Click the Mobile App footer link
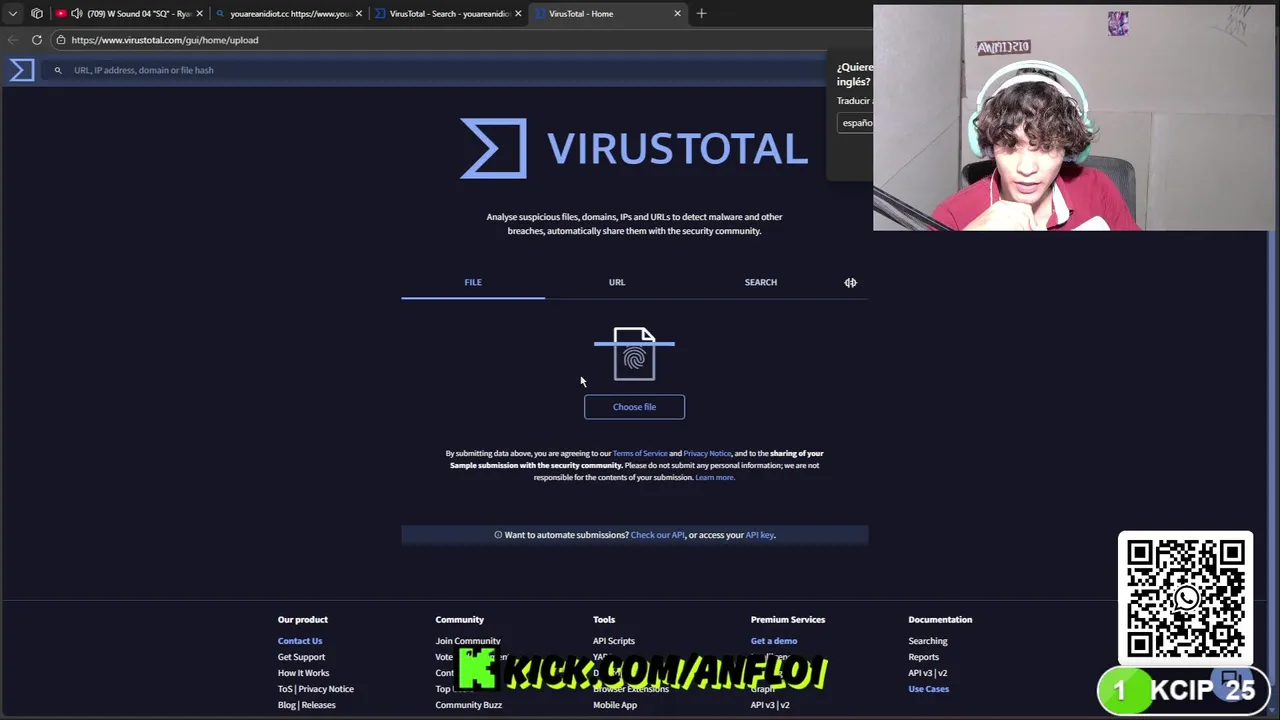The image size is (1280, 720). pos(615,705)
